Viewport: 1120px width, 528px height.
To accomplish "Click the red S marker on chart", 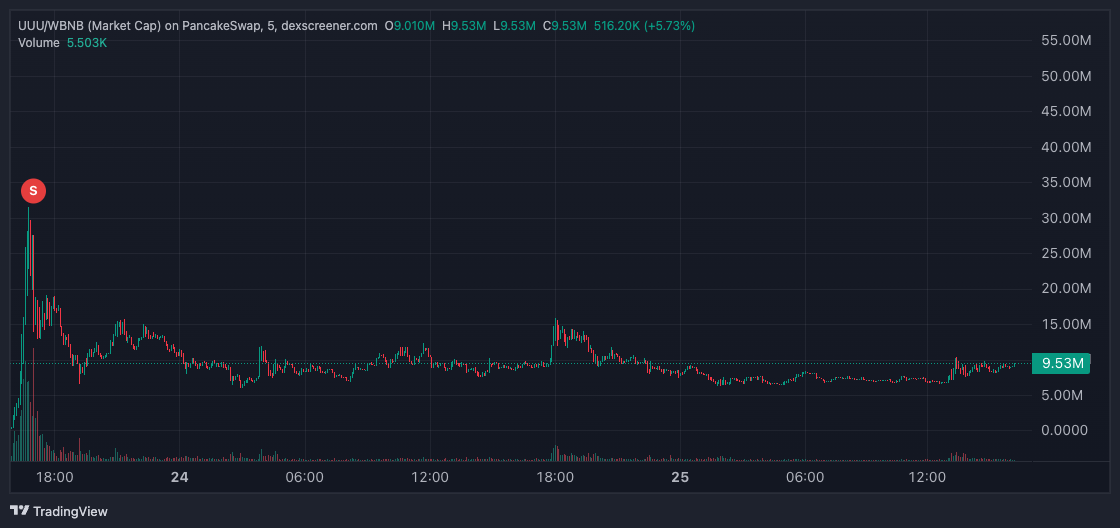I will click(33, 190).
